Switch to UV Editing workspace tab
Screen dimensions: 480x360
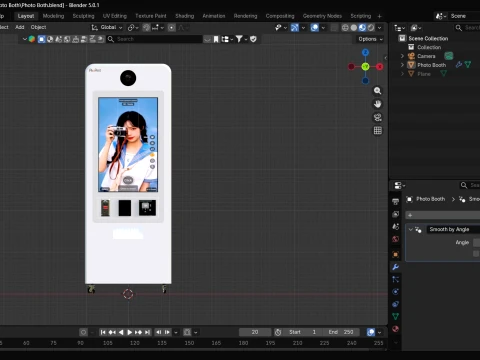[x=115, y=16]
